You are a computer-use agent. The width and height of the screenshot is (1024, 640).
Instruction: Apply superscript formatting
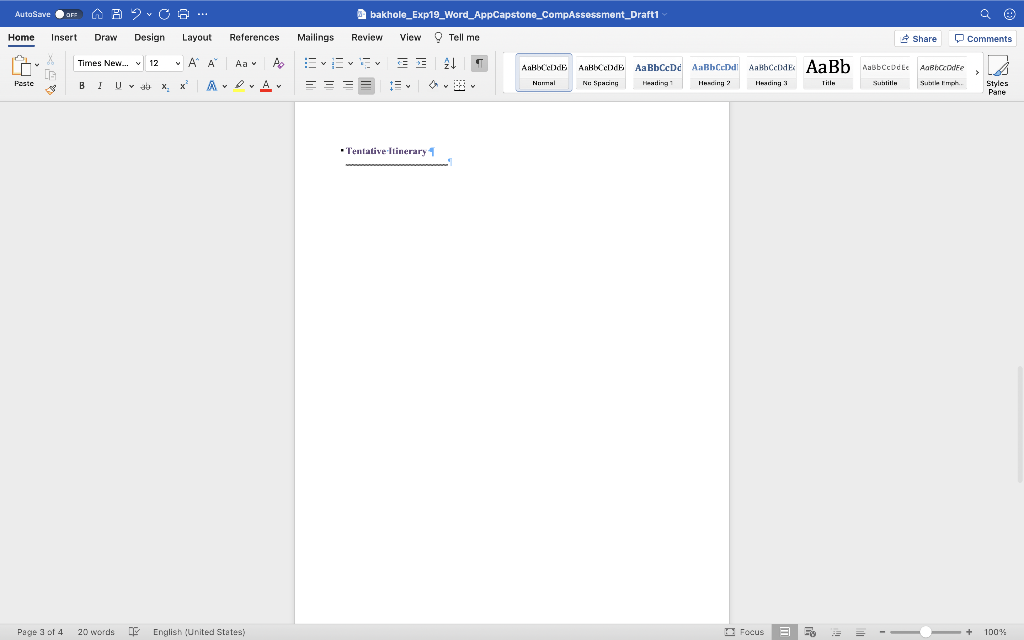click(183, 86)
